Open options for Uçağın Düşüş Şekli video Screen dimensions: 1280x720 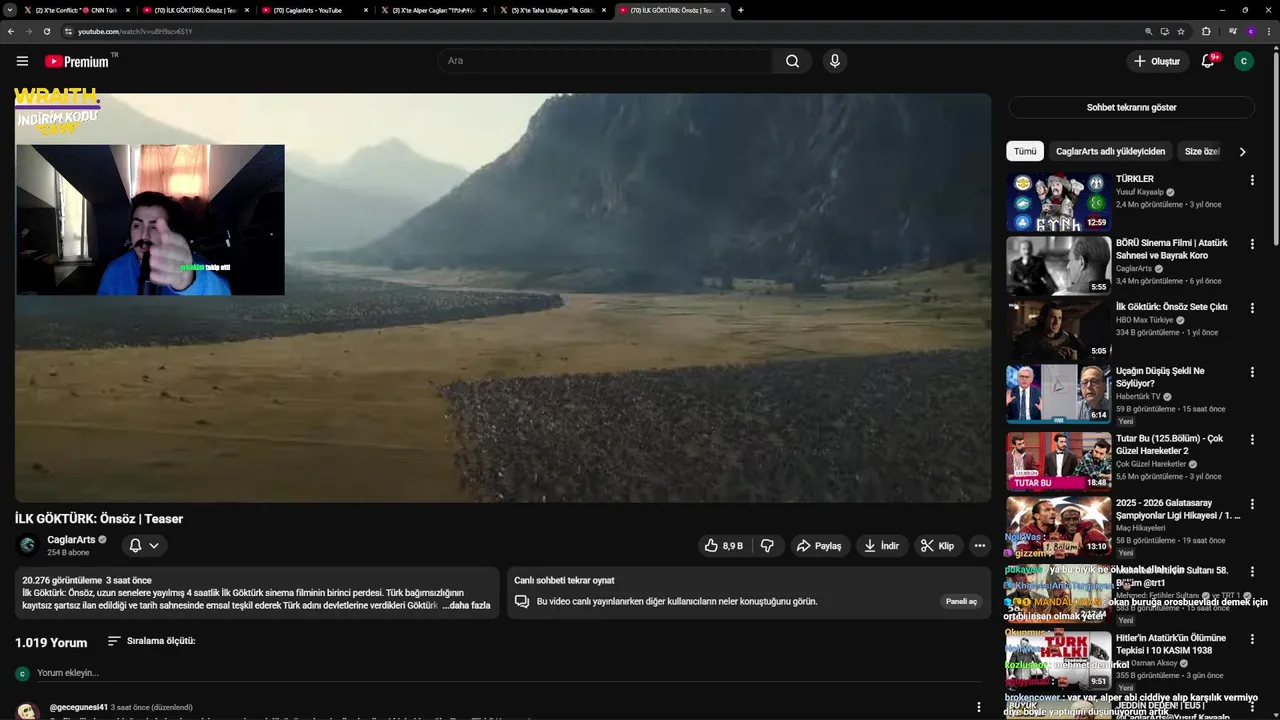1252,372
